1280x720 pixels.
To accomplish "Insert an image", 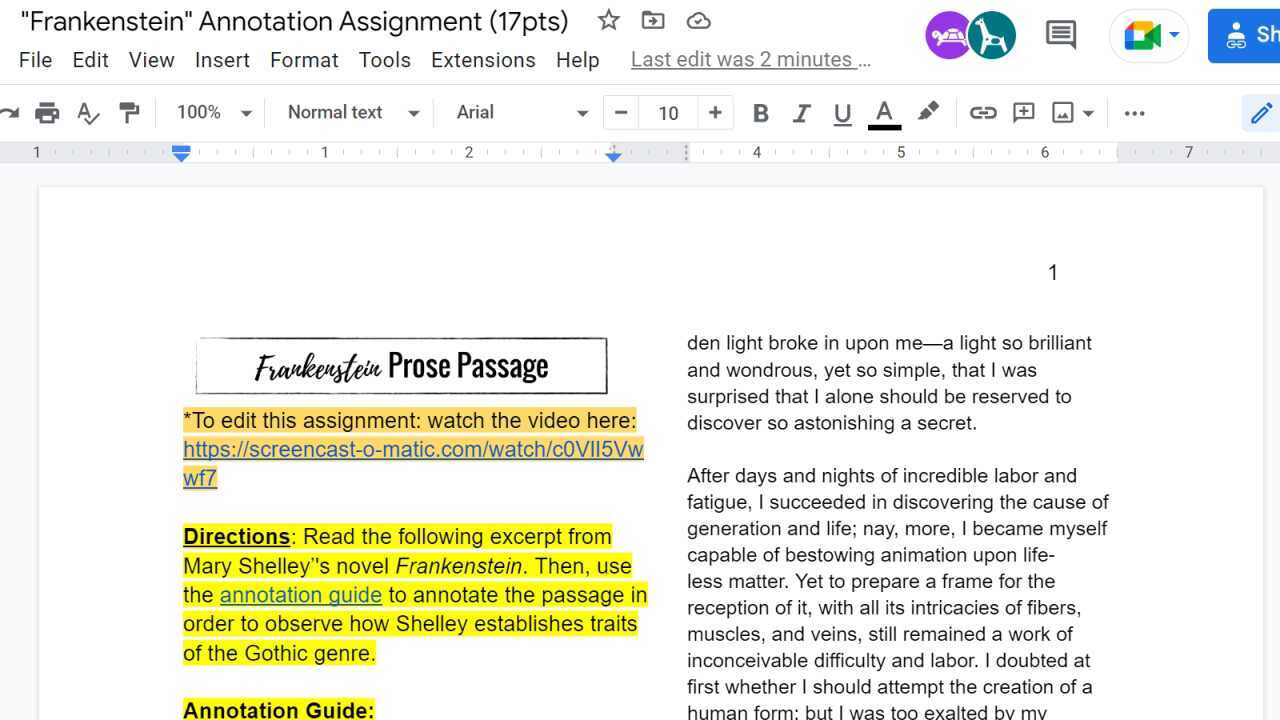I will click(1064, 112).
